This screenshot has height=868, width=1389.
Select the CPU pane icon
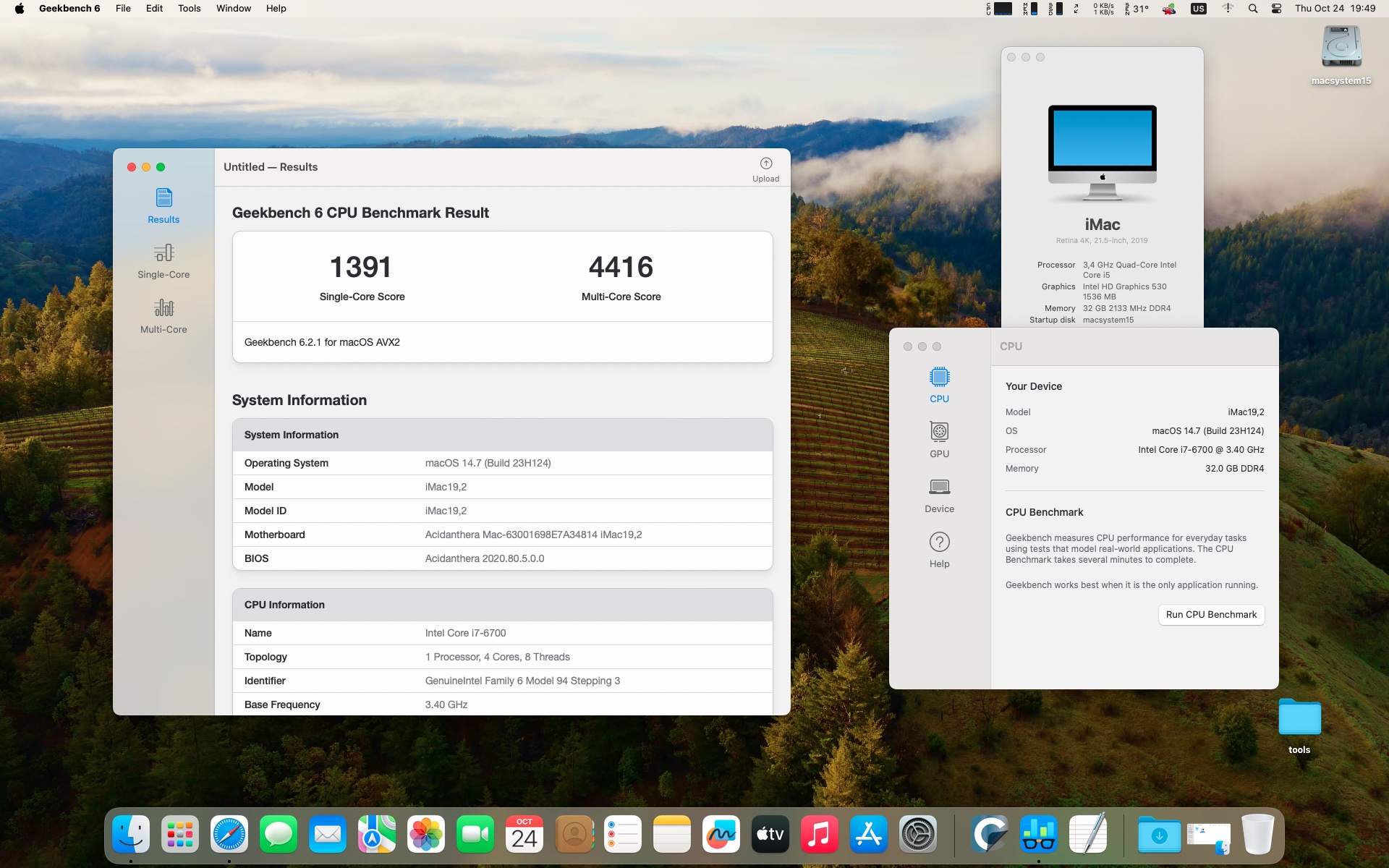coord(939,384)
